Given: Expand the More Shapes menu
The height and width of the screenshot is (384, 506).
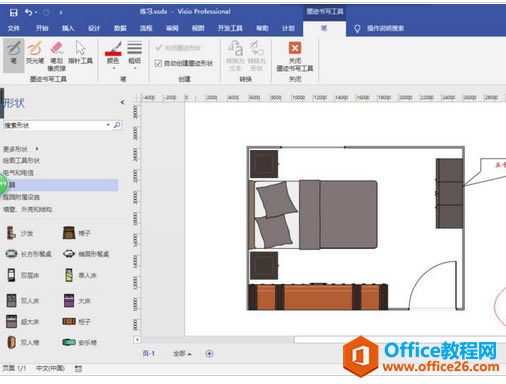Looking at the screenshot, I should click(x=21, y=149).
